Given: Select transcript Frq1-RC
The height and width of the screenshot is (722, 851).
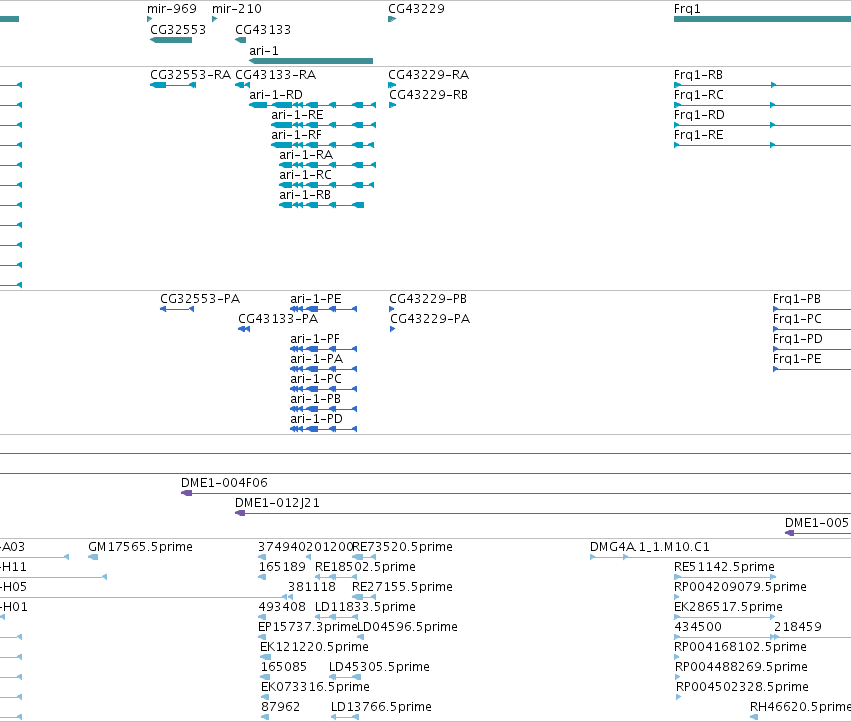Looking at the screenshot, I should click(763, 105).
